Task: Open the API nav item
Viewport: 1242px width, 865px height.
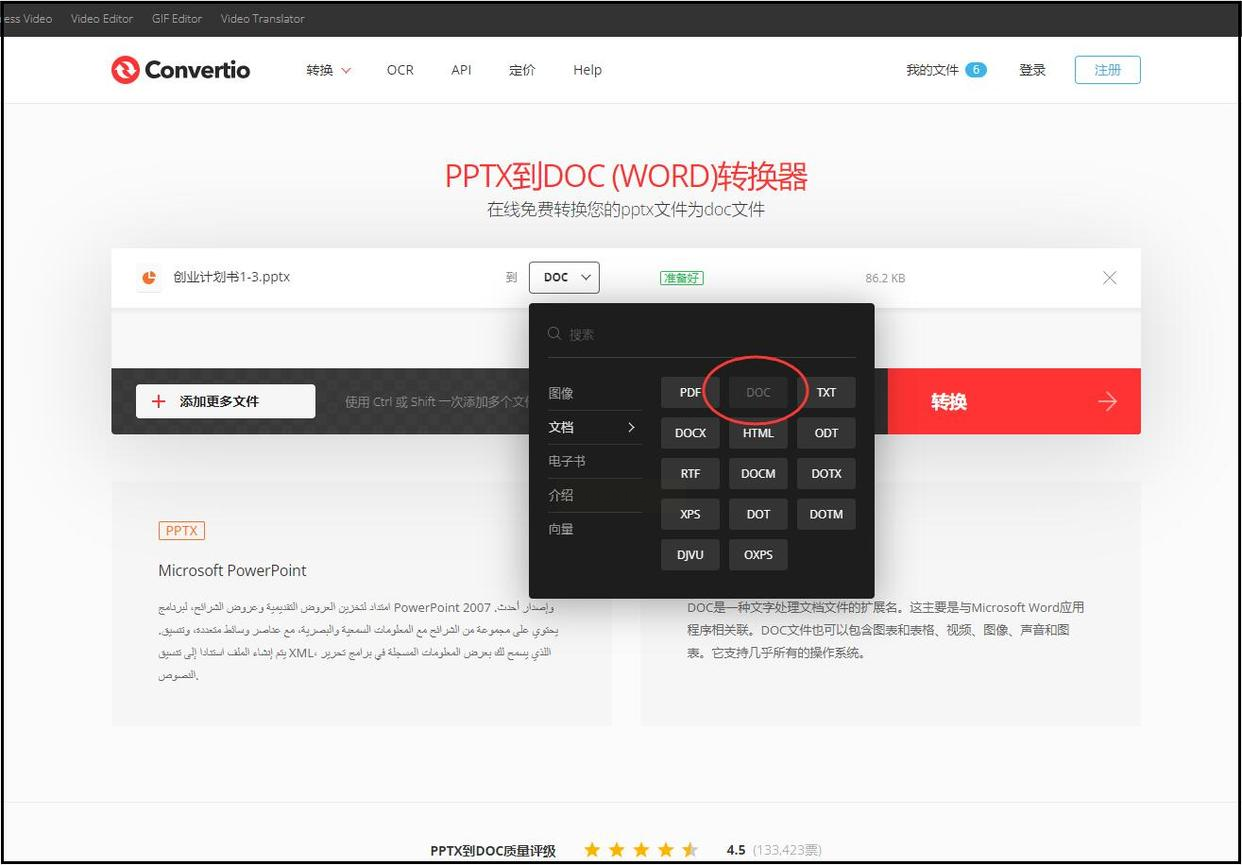Action: tap(461, 70)
